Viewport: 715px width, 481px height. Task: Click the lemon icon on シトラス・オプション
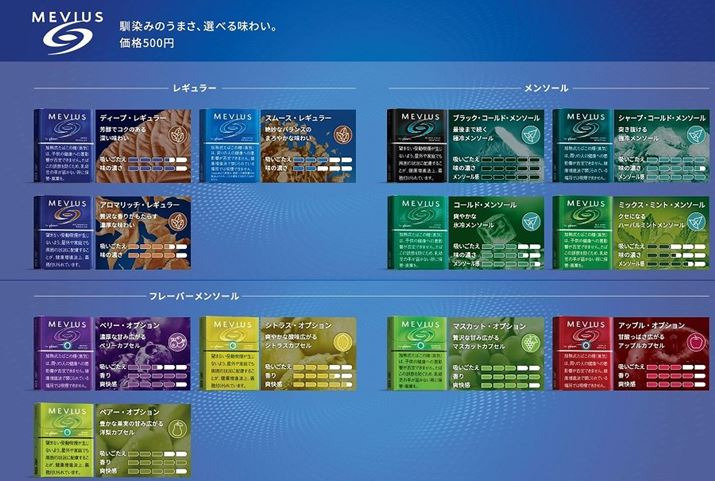(342, 342)
